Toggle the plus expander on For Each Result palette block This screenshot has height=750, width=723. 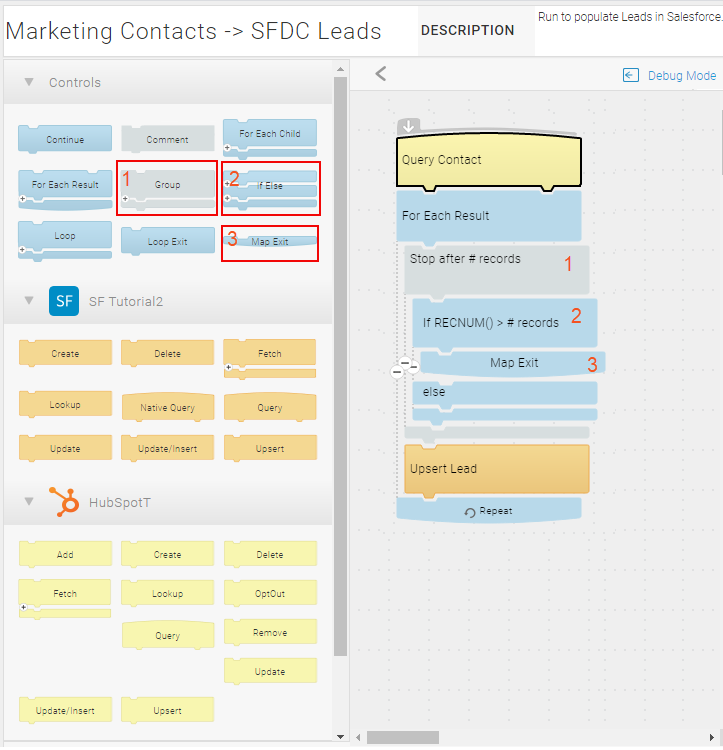pyautogui.click(x=23, y=200)
